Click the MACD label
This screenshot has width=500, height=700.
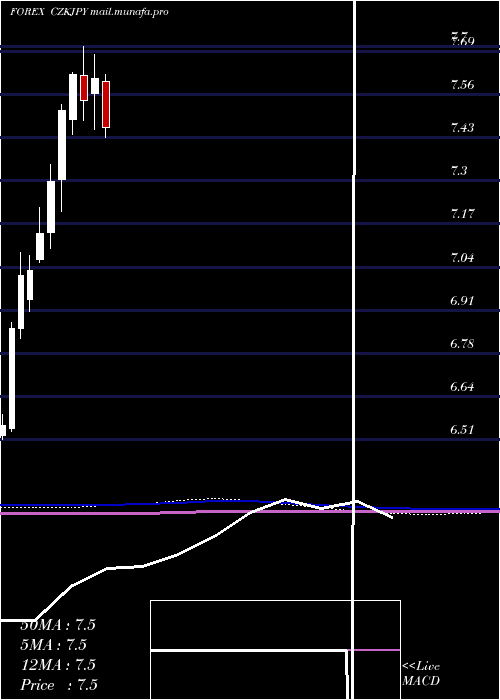(x=421, y=681)
